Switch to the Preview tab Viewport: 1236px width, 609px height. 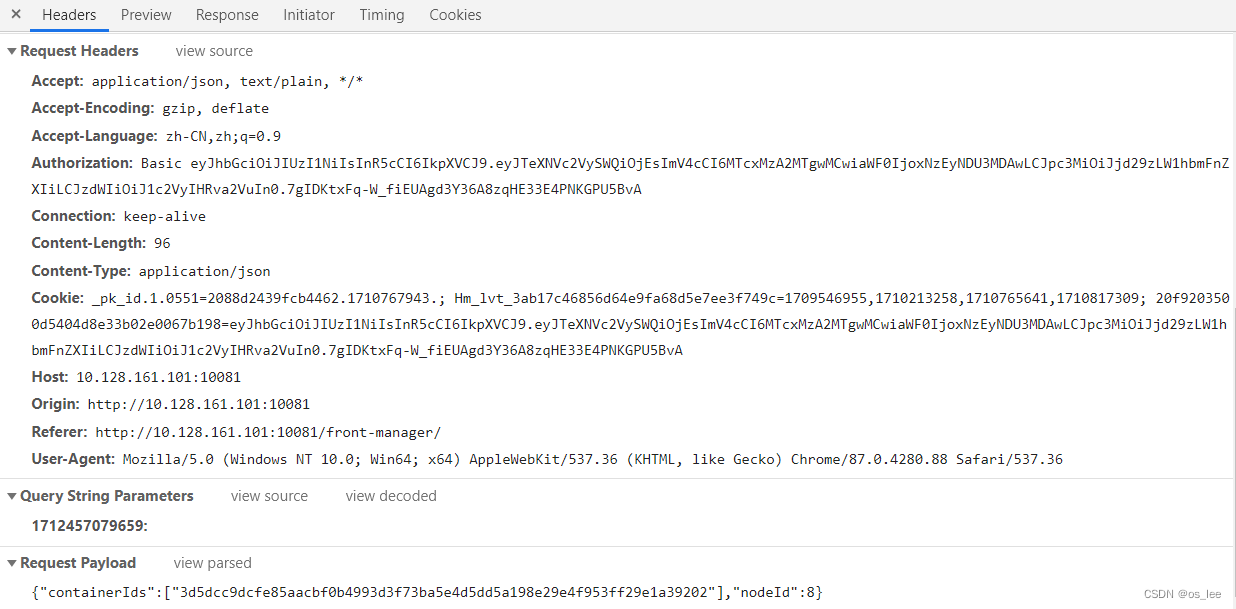(x=145, y=14)
